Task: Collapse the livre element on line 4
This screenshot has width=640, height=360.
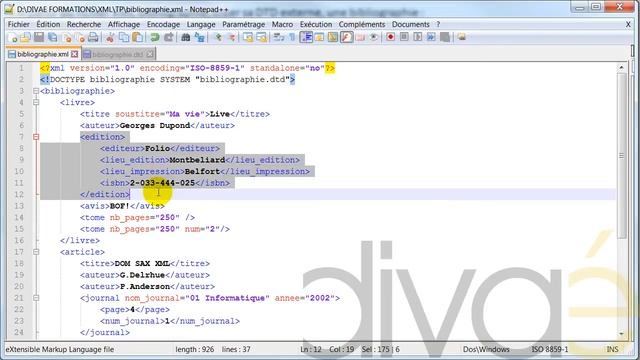Action: click(x=36, y=102)
